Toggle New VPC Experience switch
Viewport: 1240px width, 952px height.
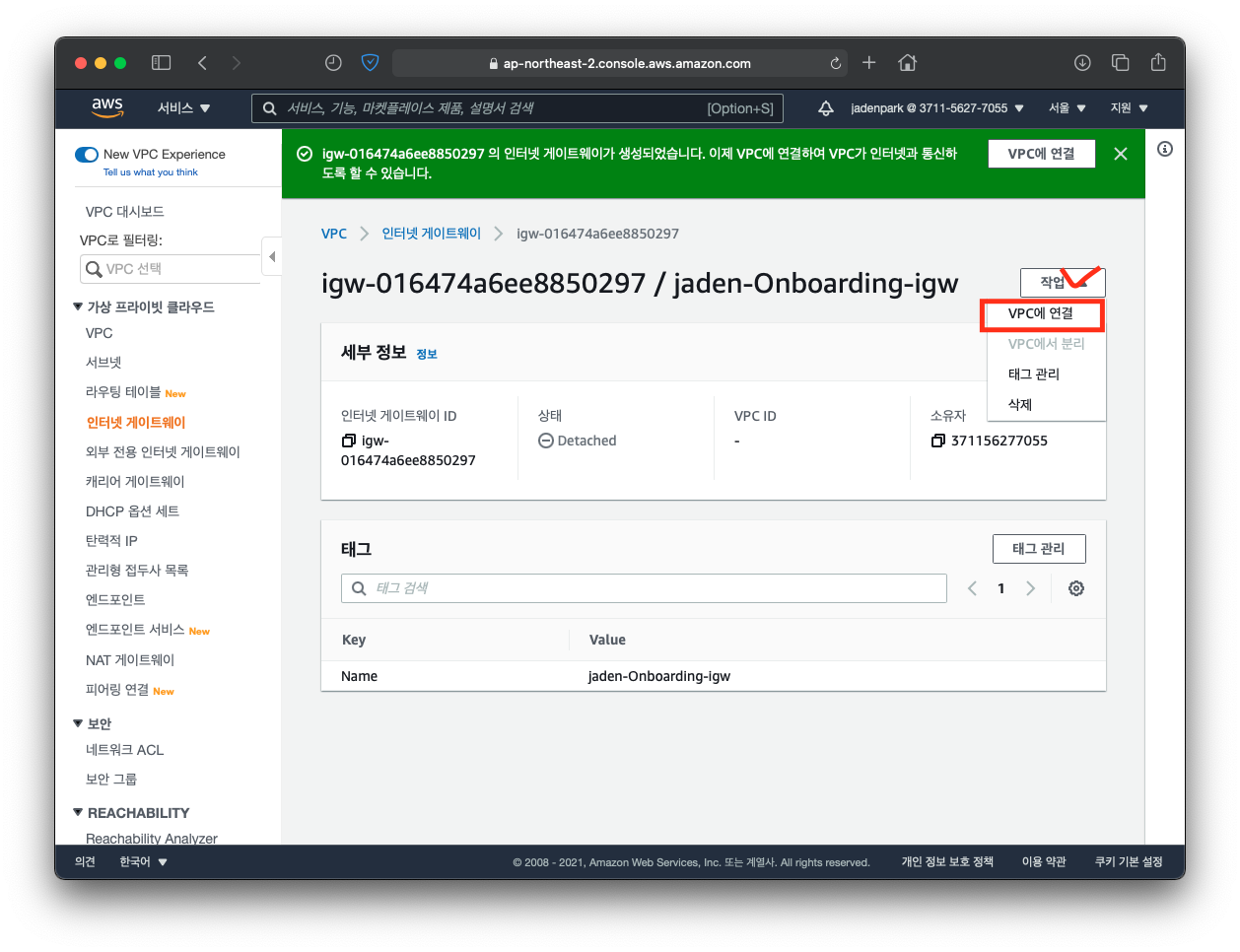[x=87, y=155]
